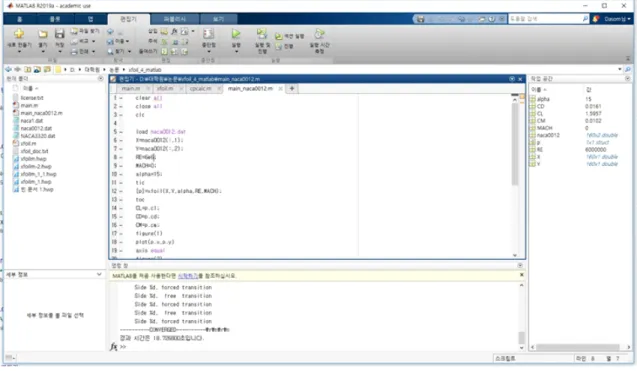
Task: Open the Current Folder panel actions menu
Action: tap(101, 78)
